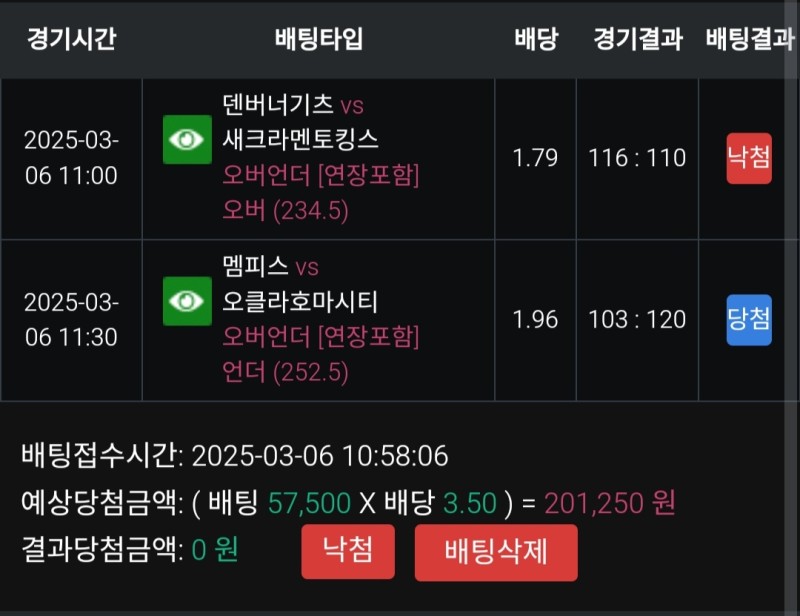Click the 1.79 odds value
This screenshot has width=800, height=616.
tap(535, 158)
